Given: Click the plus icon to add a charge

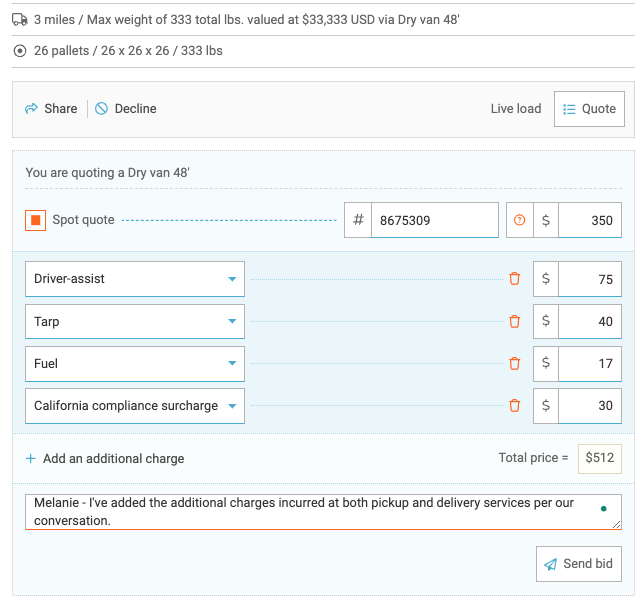Looking at the screenshot, I should tap(31, 459).
